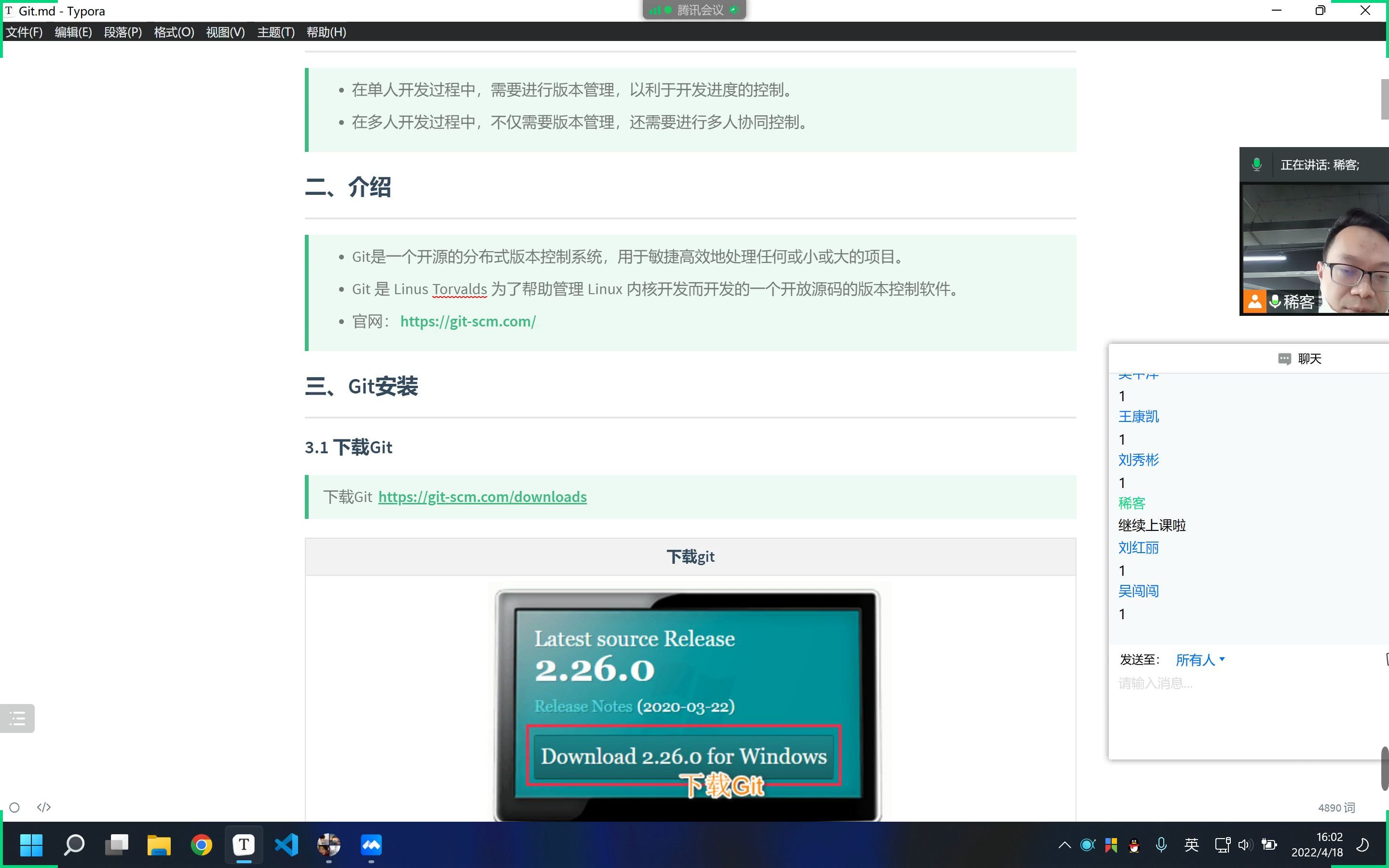
Task: Toggle the outline sidebar button
Action: [x=17, y=718]
